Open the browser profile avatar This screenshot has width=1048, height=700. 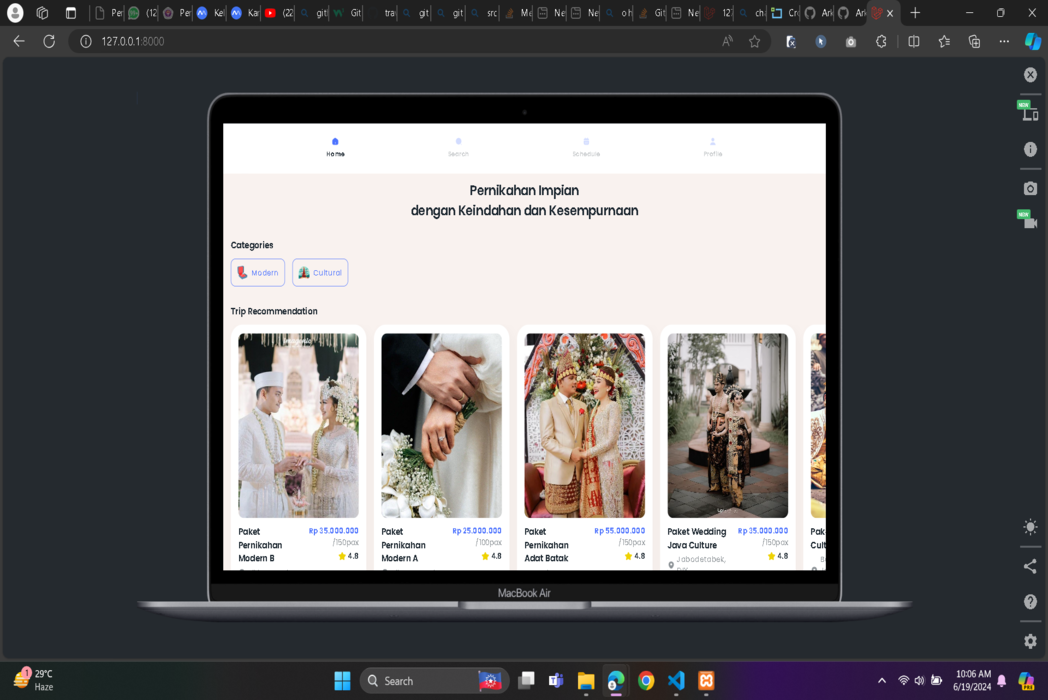15,13
